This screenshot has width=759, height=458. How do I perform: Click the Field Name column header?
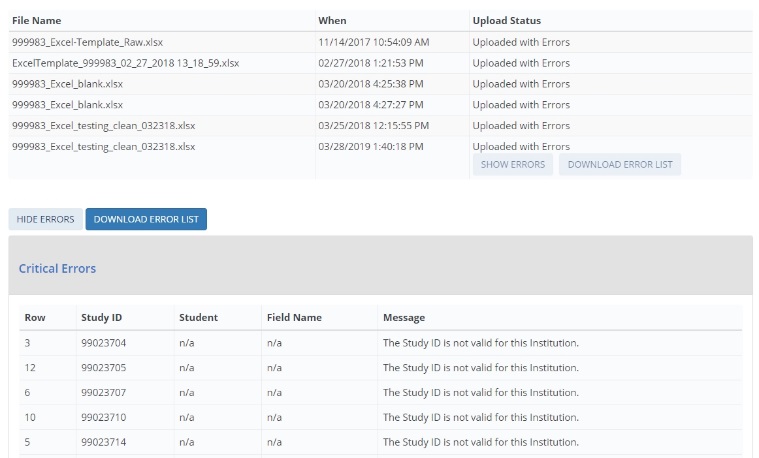tap(294, 317)
